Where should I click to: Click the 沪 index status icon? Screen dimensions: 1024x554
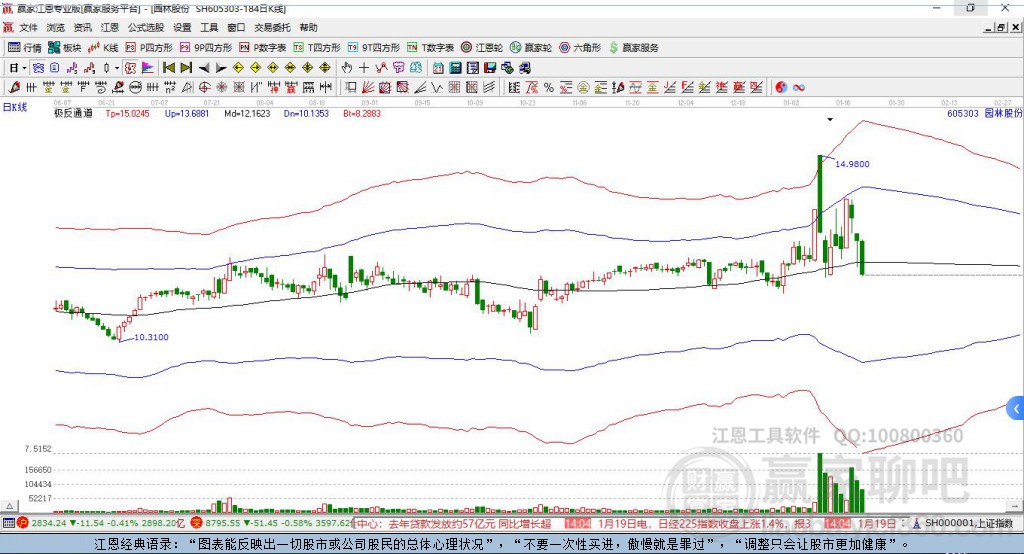23,523
